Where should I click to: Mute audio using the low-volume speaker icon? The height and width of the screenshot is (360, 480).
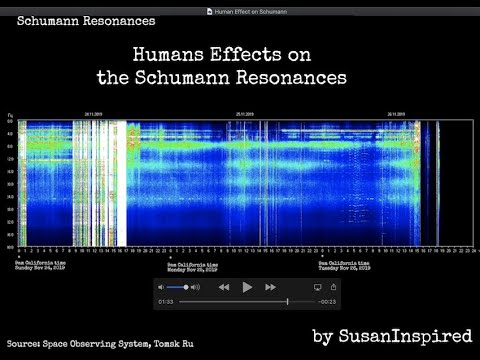(161, 287)
